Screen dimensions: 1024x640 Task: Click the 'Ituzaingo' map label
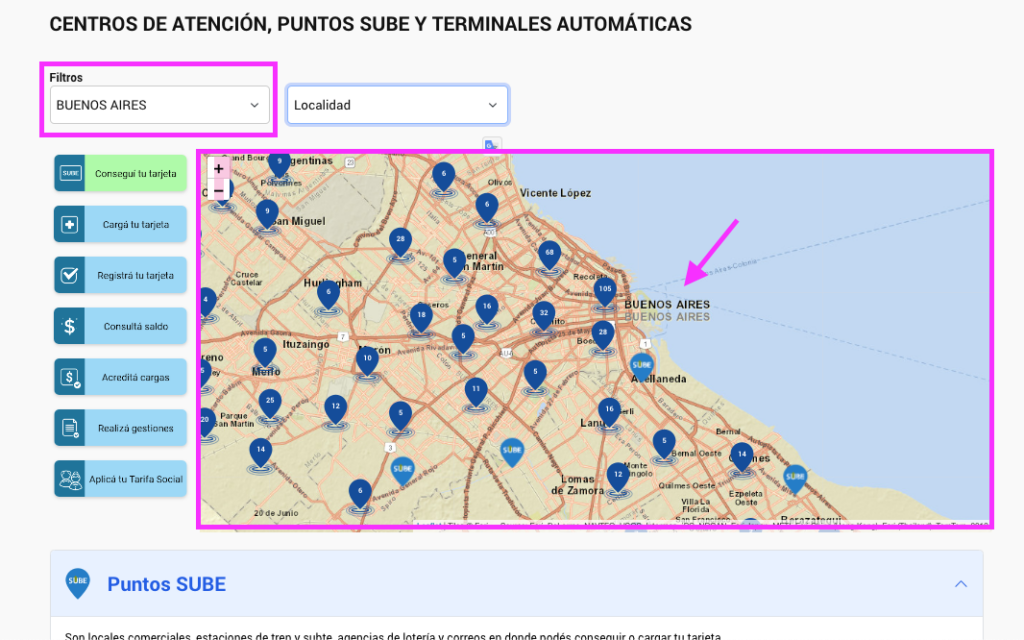click(306, 344)
